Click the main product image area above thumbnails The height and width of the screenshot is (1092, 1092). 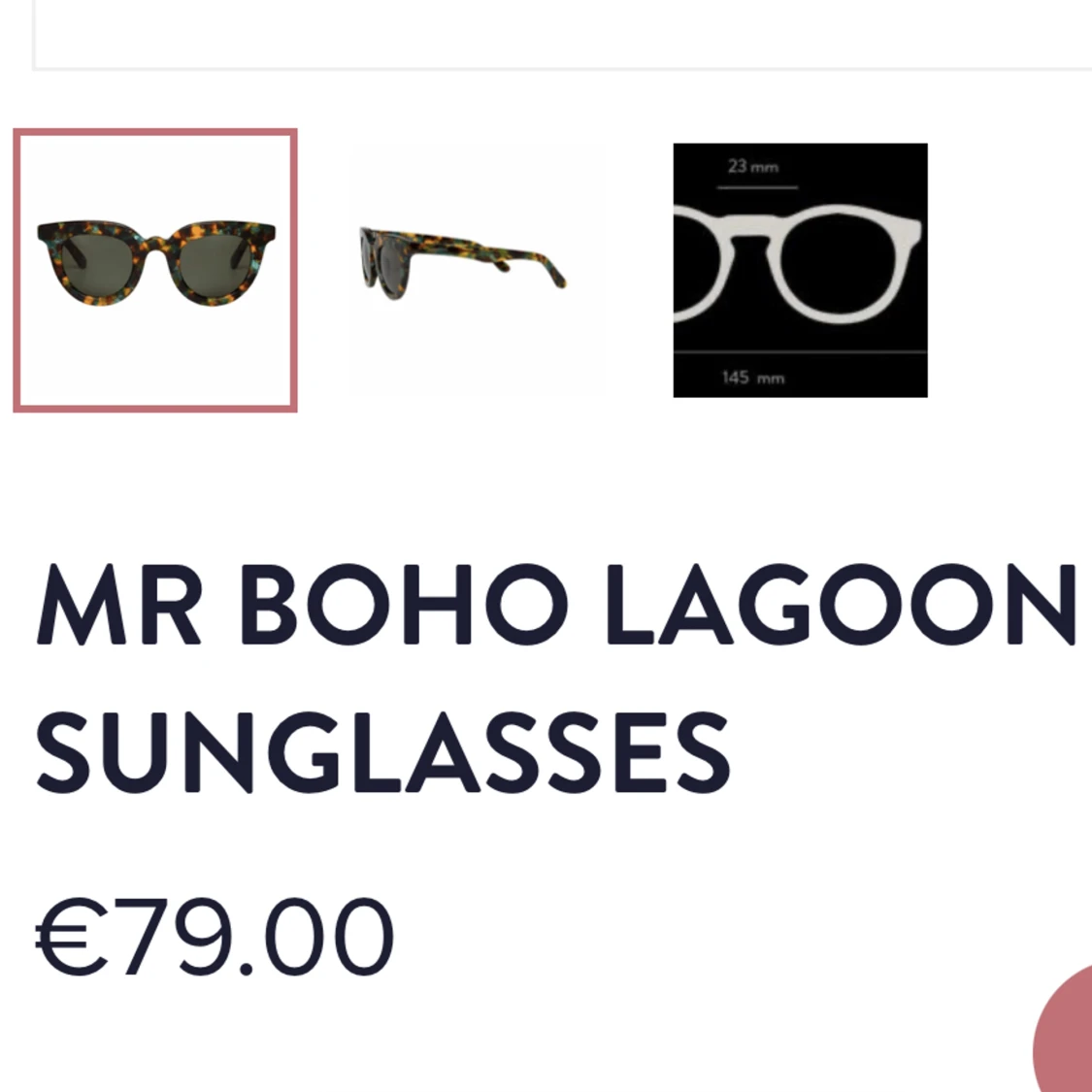(563, 35)
